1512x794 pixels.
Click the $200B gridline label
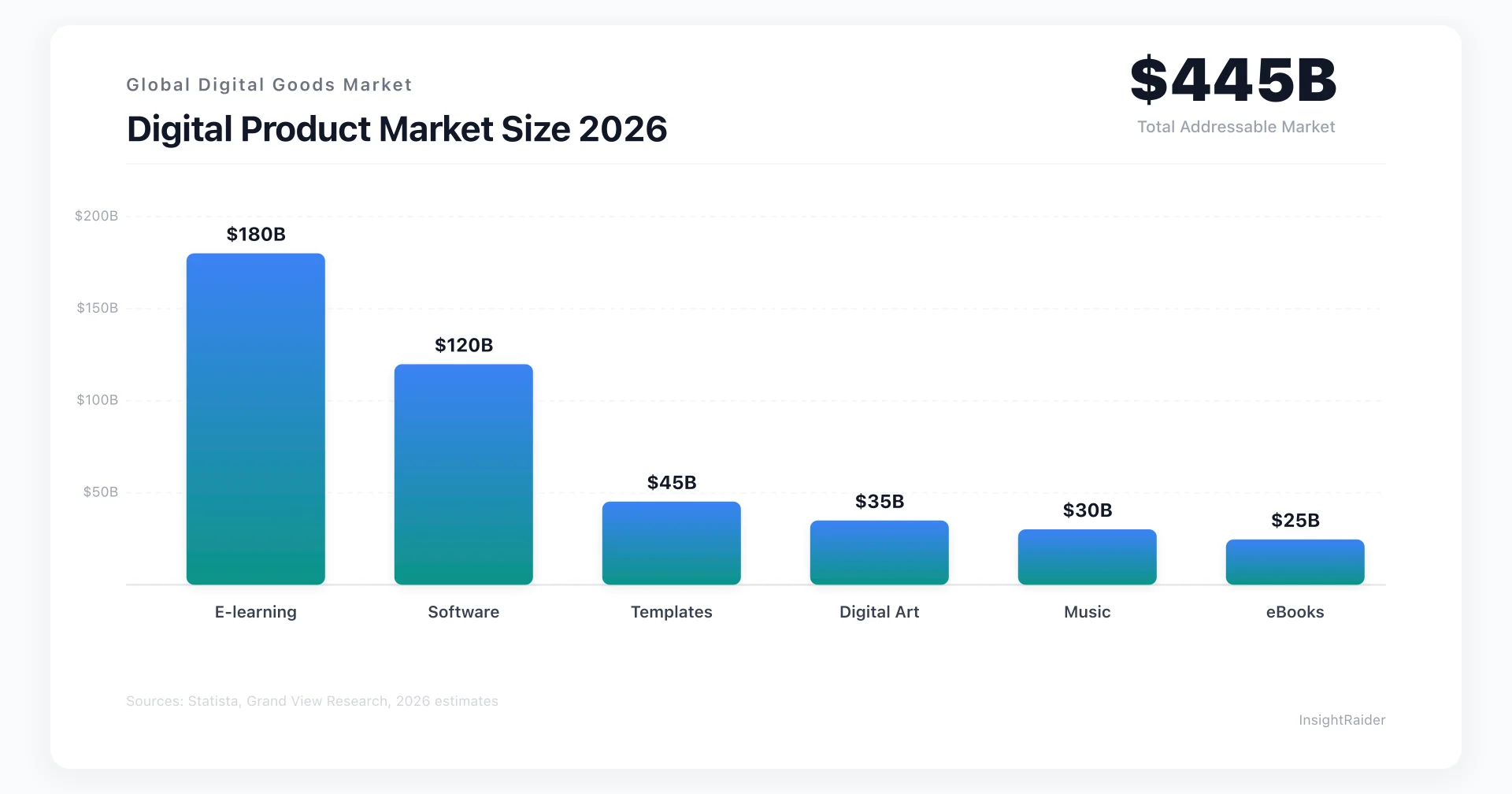click(x=95, y=214)
